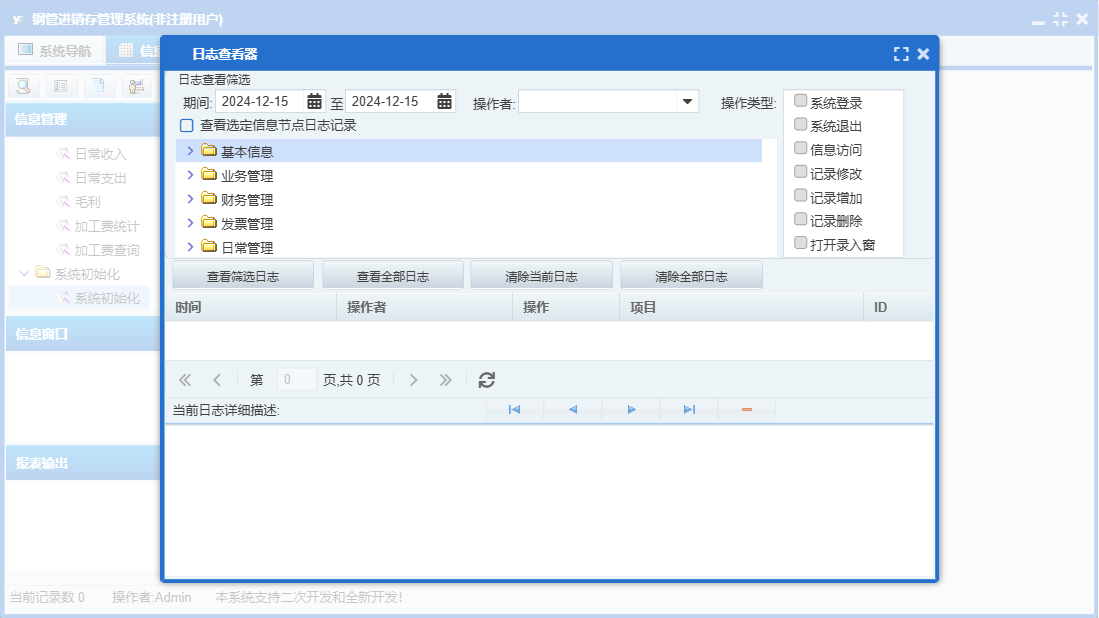Select 日常支出 in the sidebar

(x=101, y=178)
